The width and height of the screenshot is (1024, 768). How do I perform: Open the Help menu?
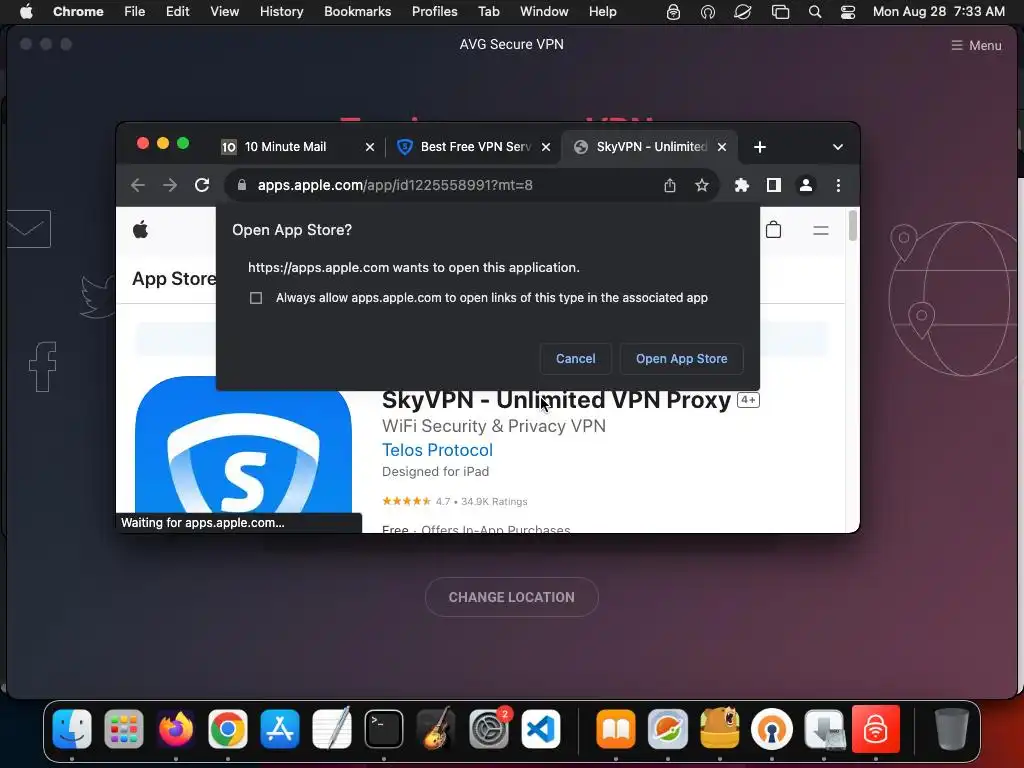(x=602, y=12)
